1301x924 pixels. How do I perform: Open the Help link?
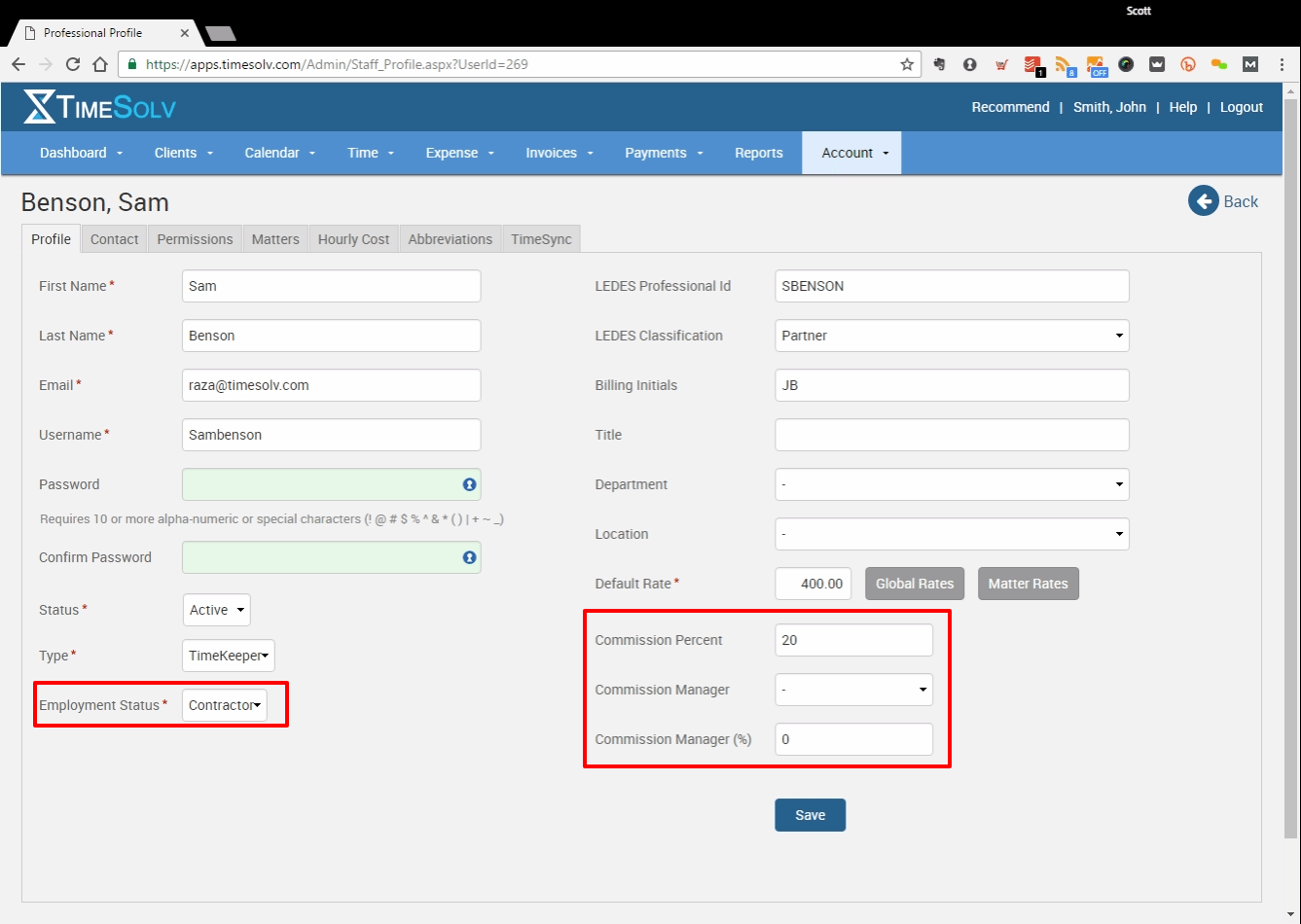point(1183,107)
